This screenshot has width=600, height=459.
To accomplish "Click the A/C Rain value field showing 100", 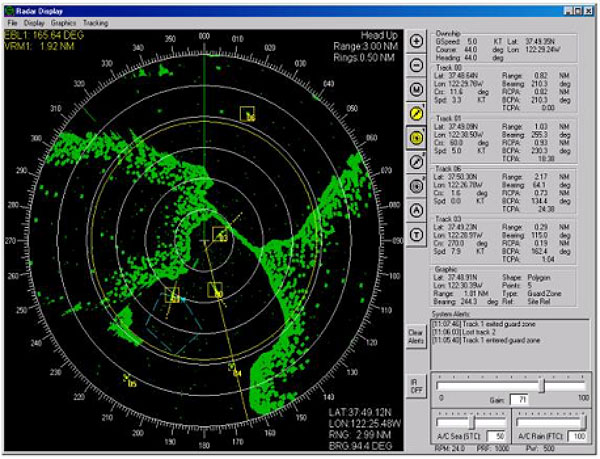I will click(577, 436).
